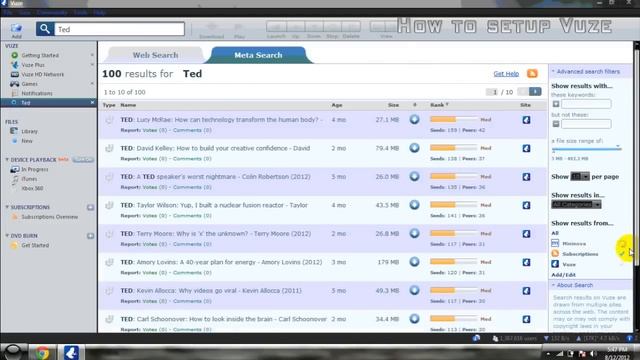Click thumbs-up type icon for Lucy McRae result
Screen dimensions: 640x360
click(109, 120)
